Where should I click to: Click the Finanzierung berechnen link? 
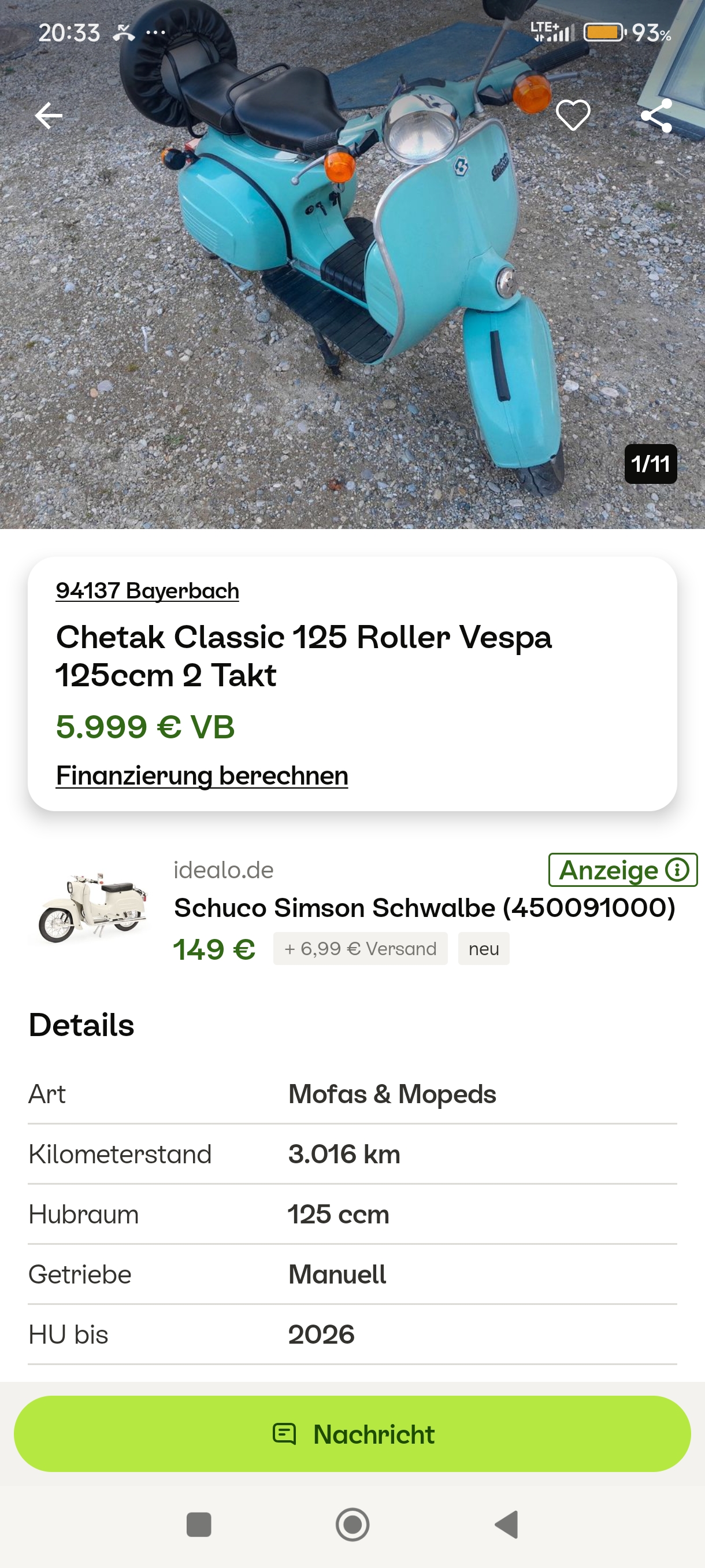(x=202, y=775)
